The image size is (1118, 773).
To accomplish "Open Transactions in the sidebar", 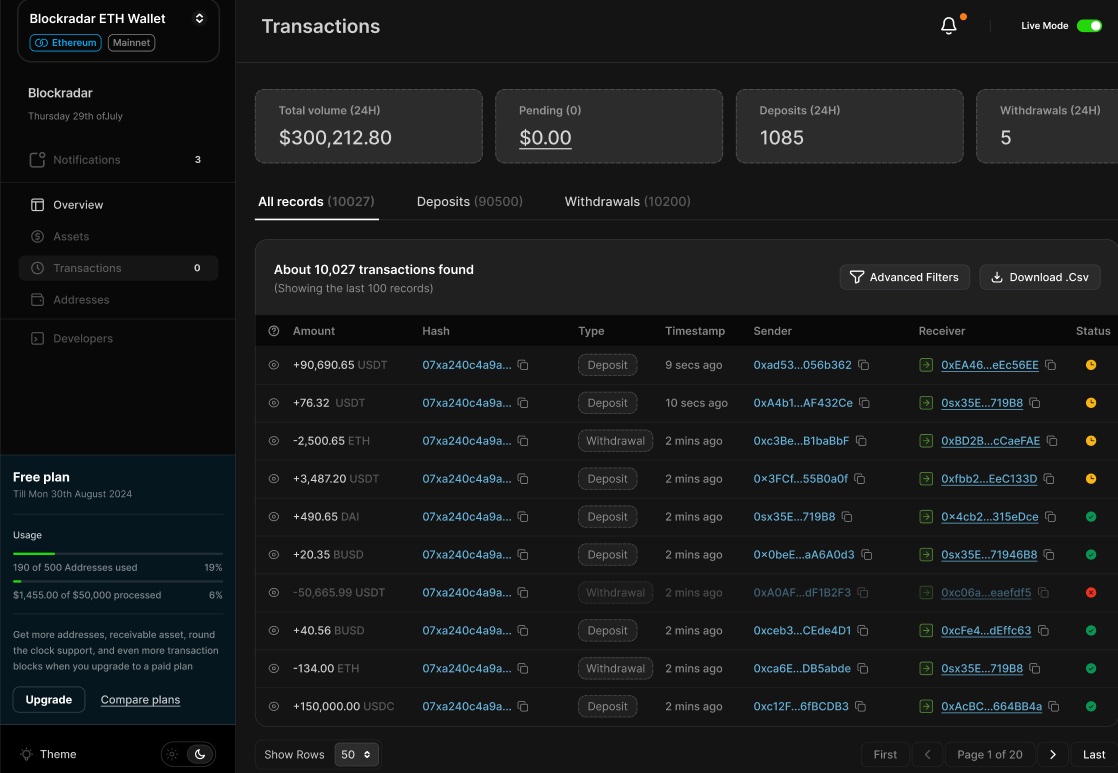I will click(x=118, y=268).
